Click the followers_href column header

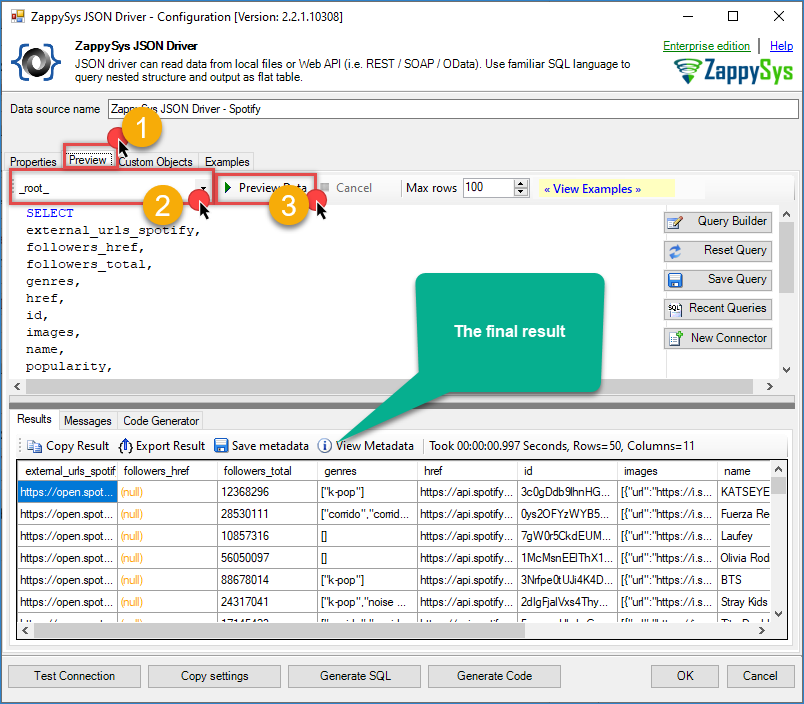[168, 471]
